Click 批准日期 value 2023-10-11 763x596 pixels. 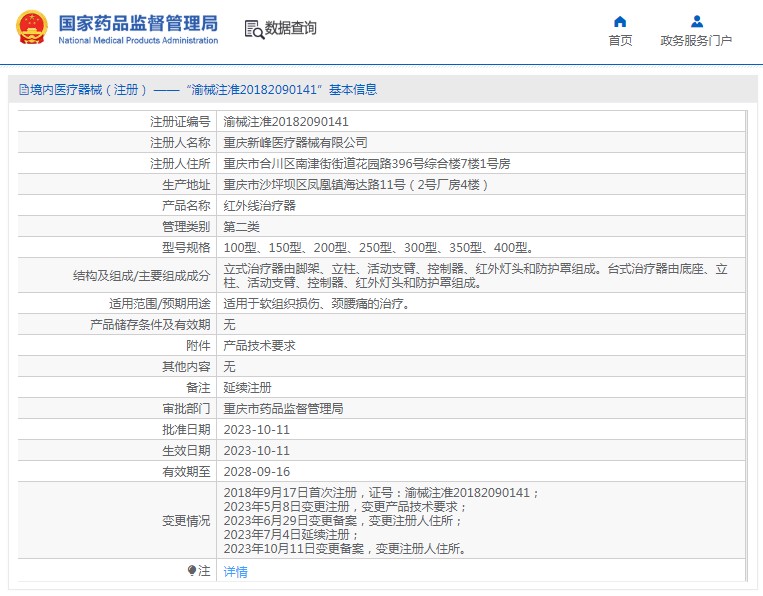click(x=256, y=430)
